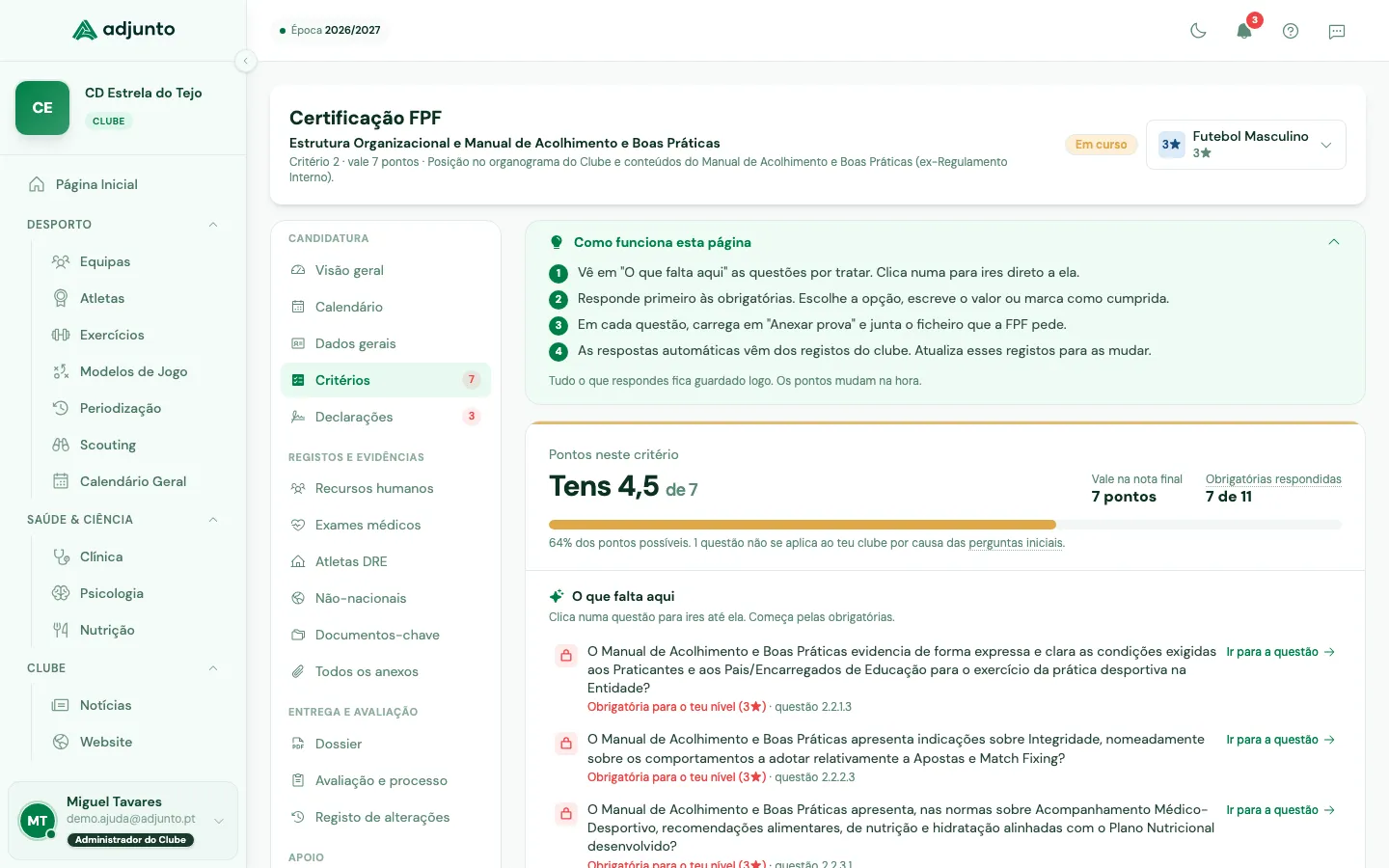This screenshot has height=868, width=1389.
Task: Click the points progress bar
Action: [945, 525]
